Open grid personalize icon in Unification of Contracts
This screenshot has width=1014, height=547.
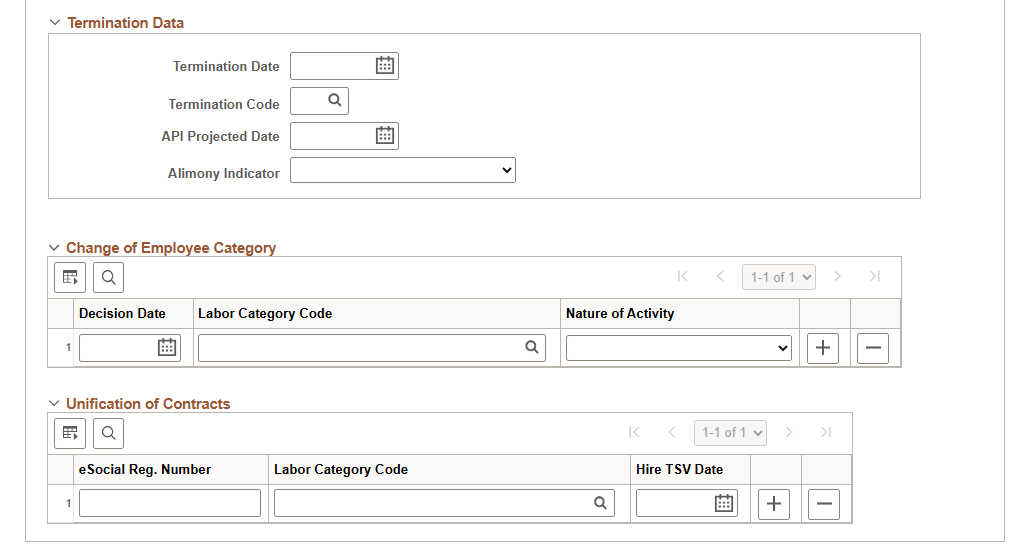(x=70, y=433)
